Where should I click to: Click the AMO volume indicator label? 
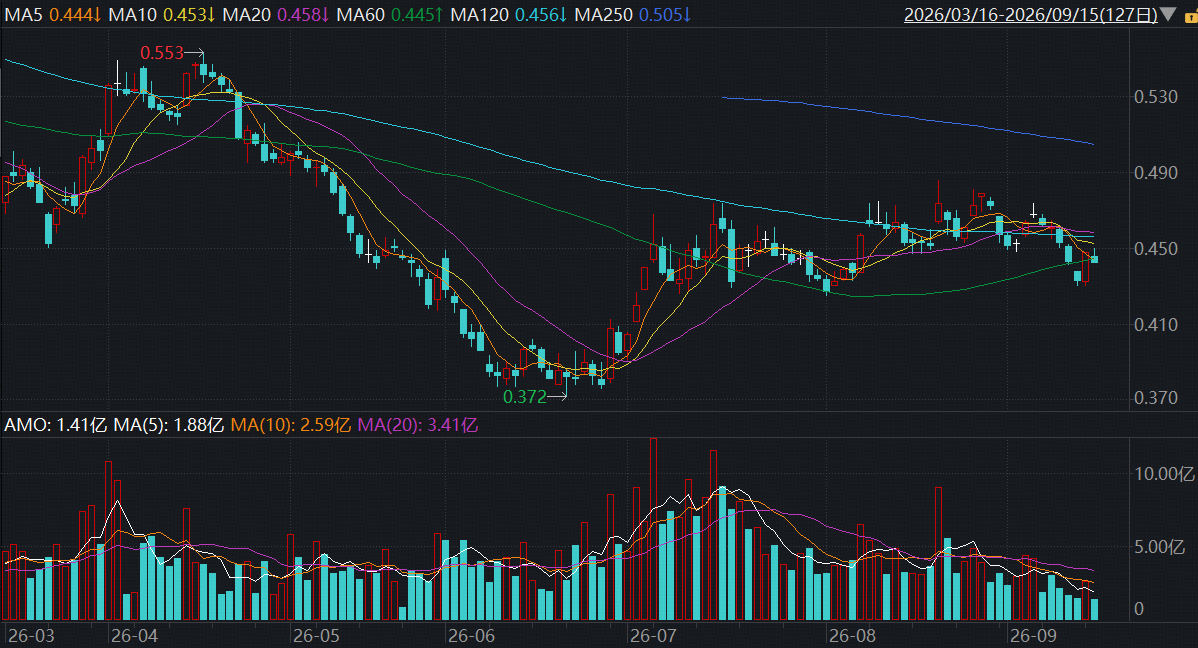[56, 425]
